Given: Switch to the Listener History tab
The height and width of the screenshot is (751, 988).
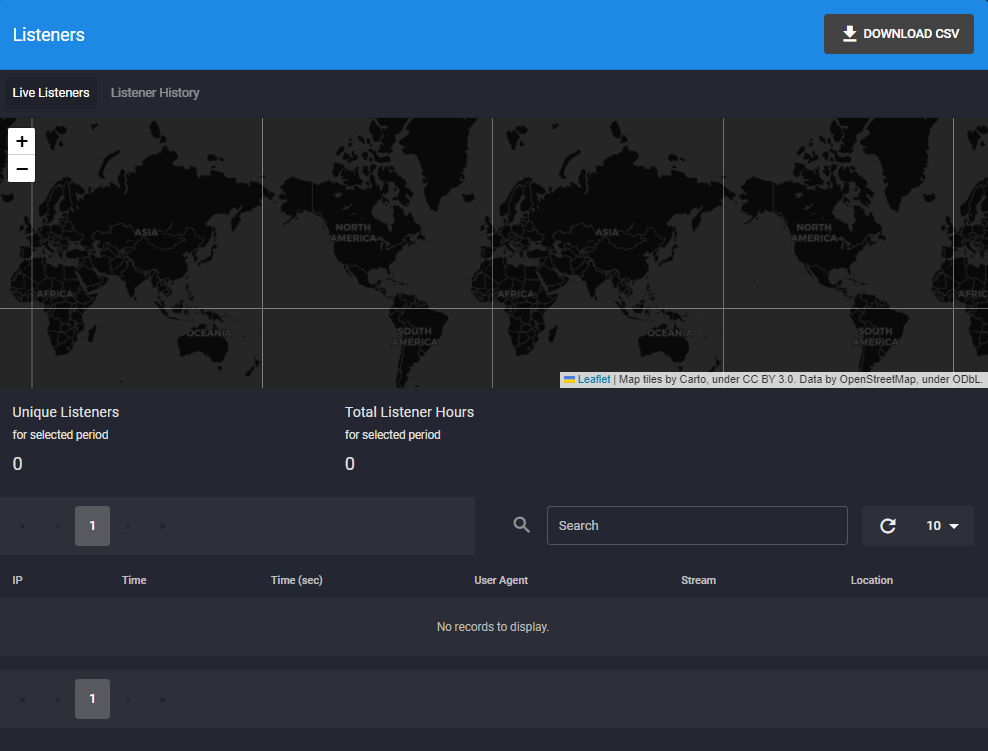Looking at the screenshot, I should click(155, 93).
